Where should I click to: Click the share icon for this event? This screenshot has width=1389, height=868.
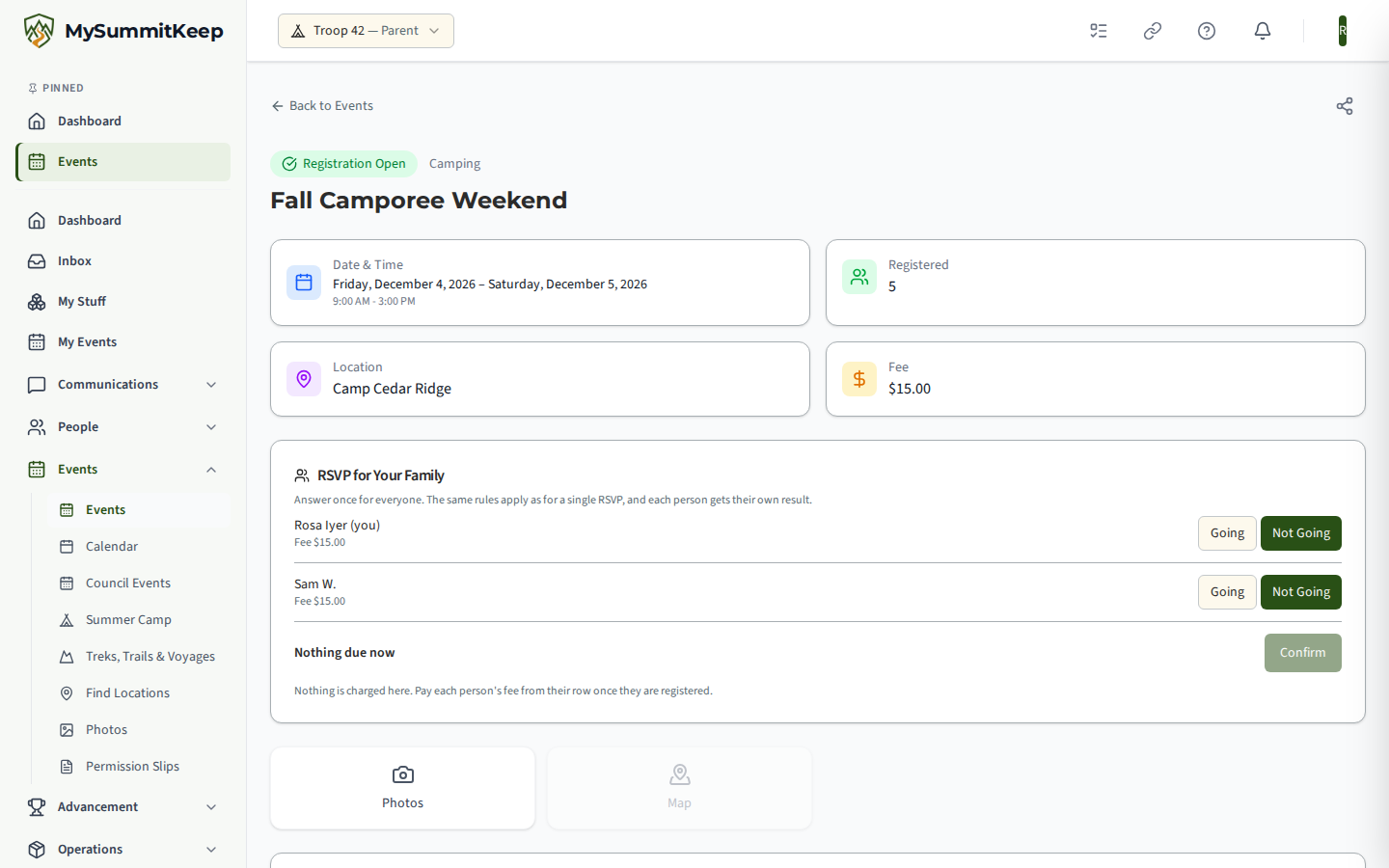pos(1345,106)
